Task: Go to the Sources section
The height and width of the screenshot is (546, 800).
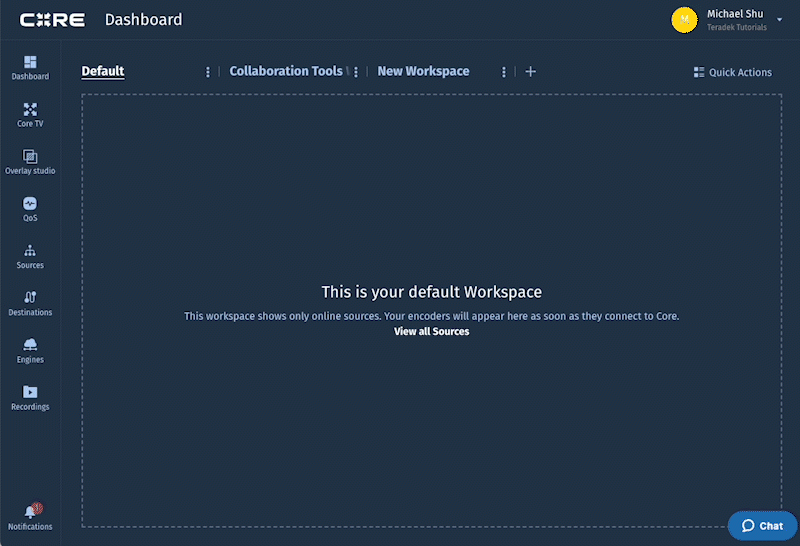Action: coord(30,256)
